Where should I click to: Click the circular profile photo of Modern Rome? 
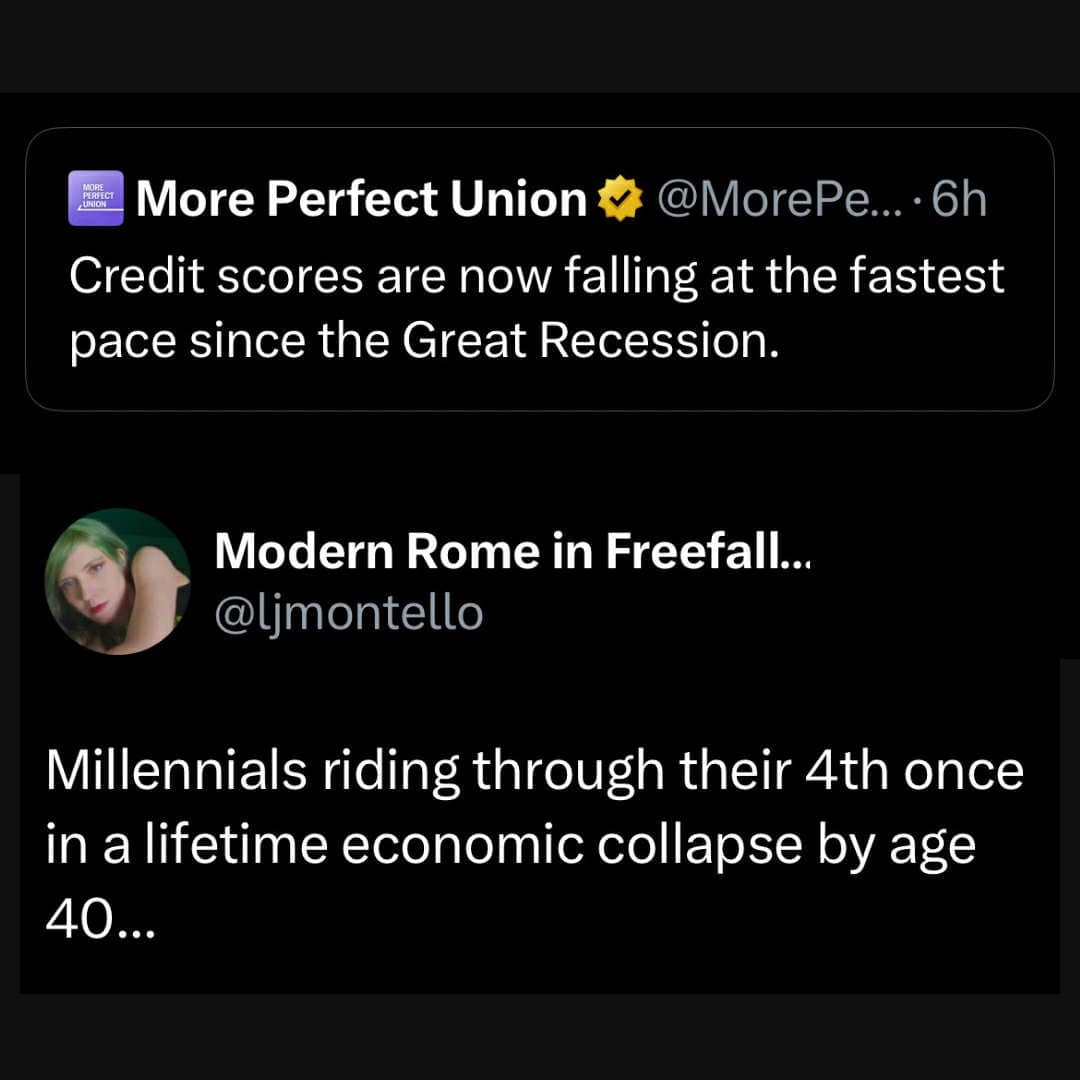point(119,580)
